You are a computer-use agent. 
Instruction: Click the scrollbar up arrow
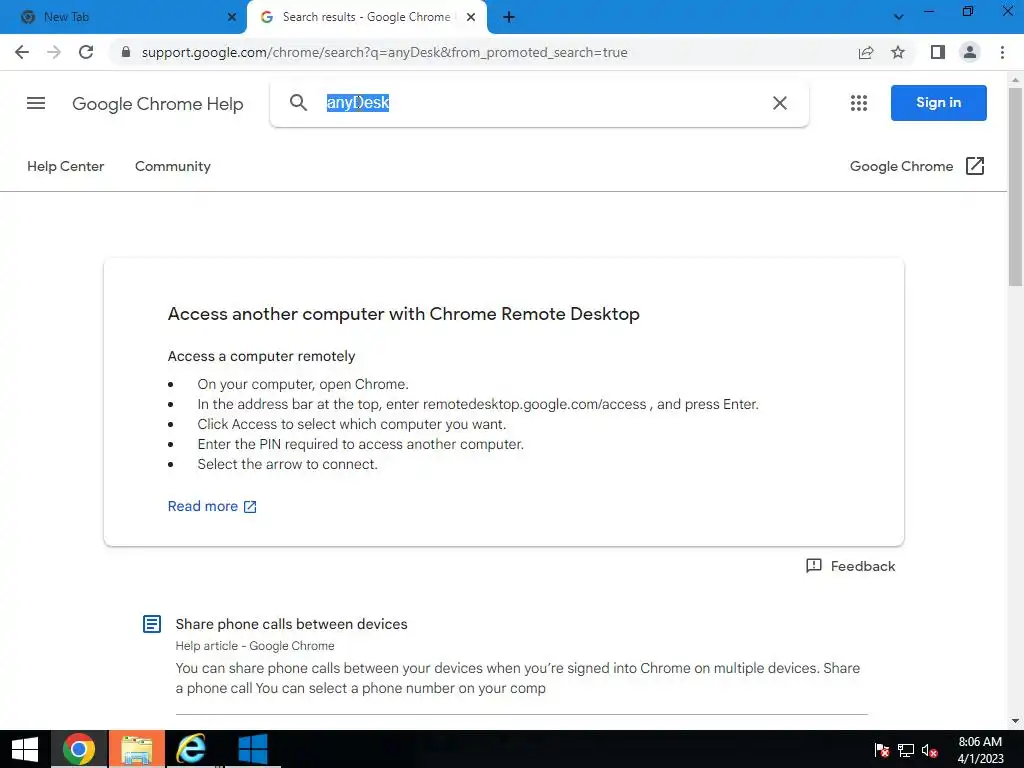click(1016, 80)
